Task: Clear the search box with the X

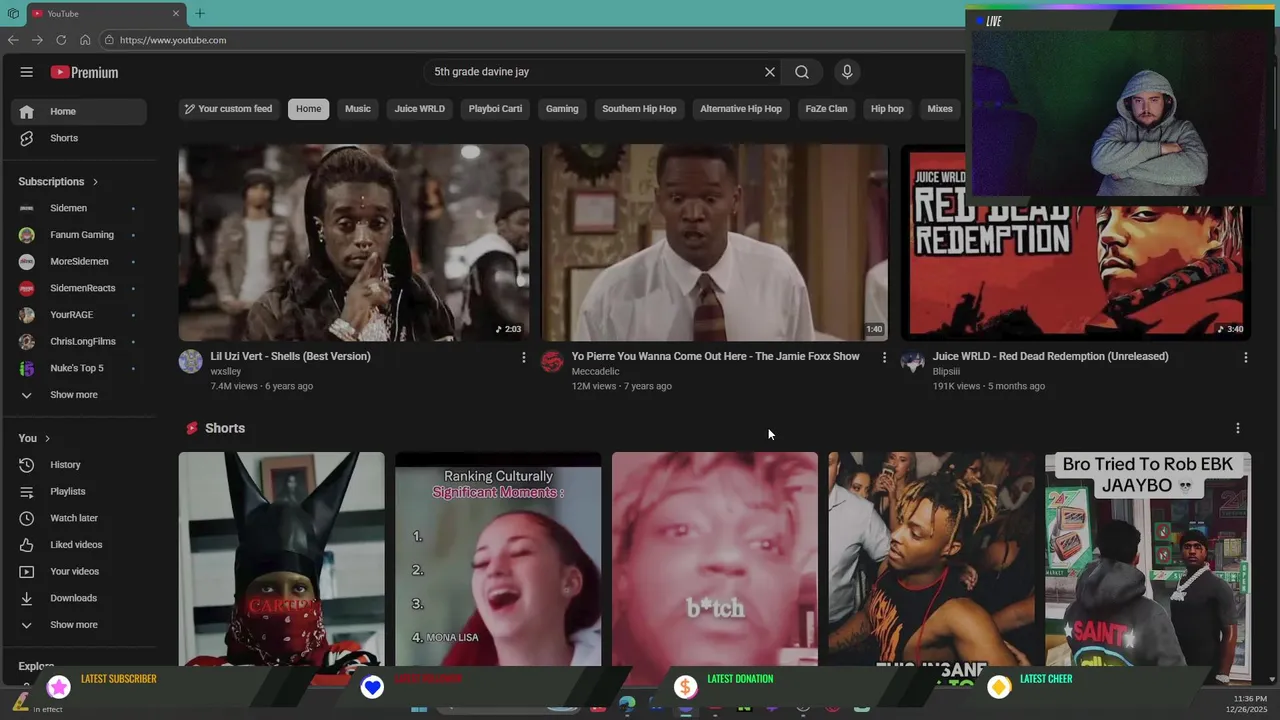Action: 770,72
